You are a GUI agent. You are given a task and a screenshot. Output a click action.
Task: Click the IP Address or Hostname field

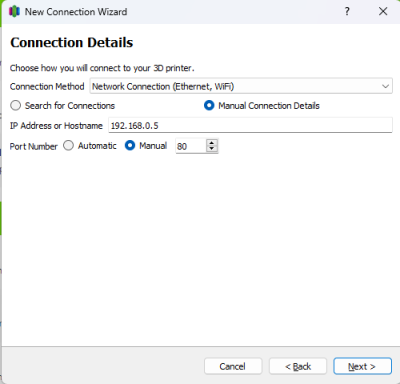coord(250,125)
